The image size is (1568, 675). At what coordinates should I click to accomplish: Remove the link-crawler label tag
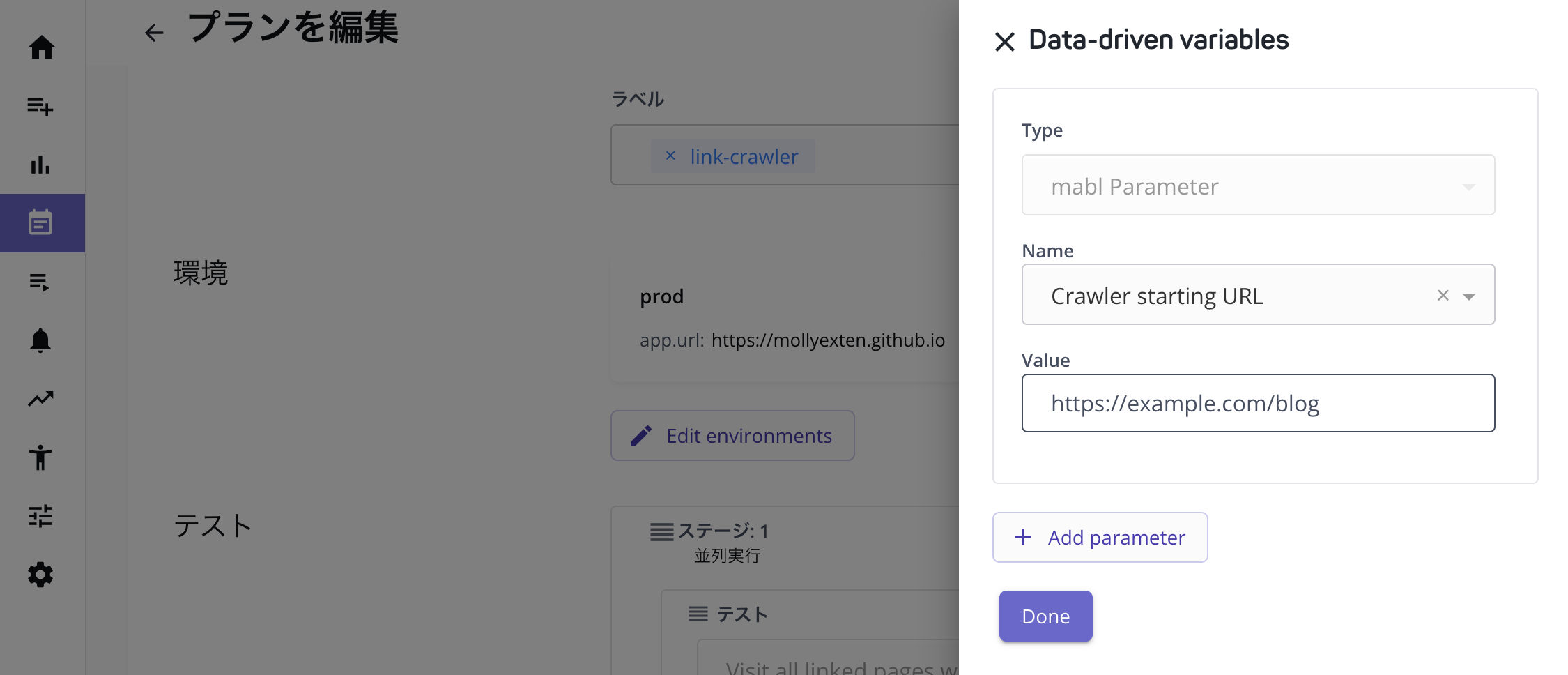pos(670,156)
